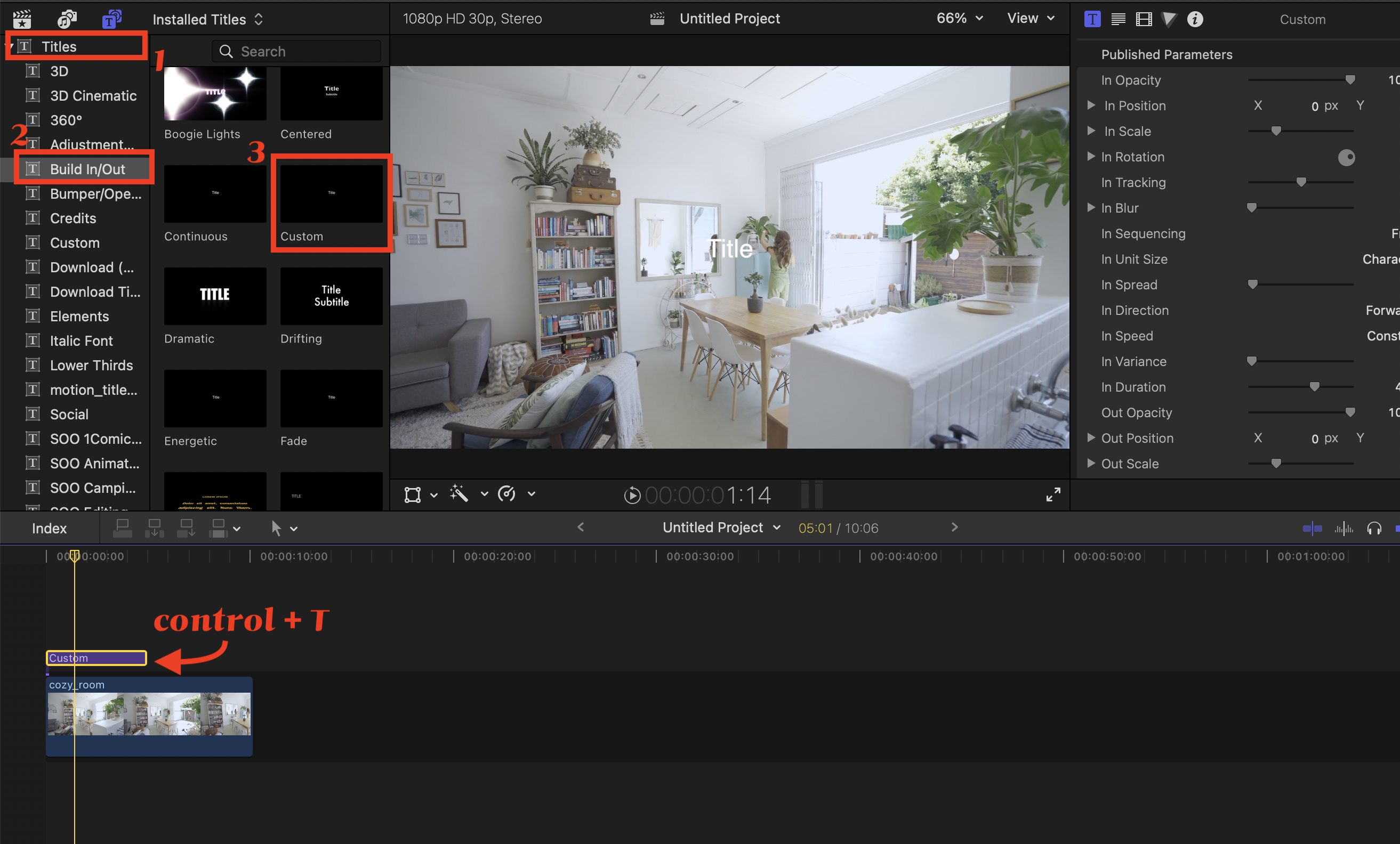Select the Title inspector icon
The width and height of the screenshot is (1400, 844).
tap(1091, 19)
